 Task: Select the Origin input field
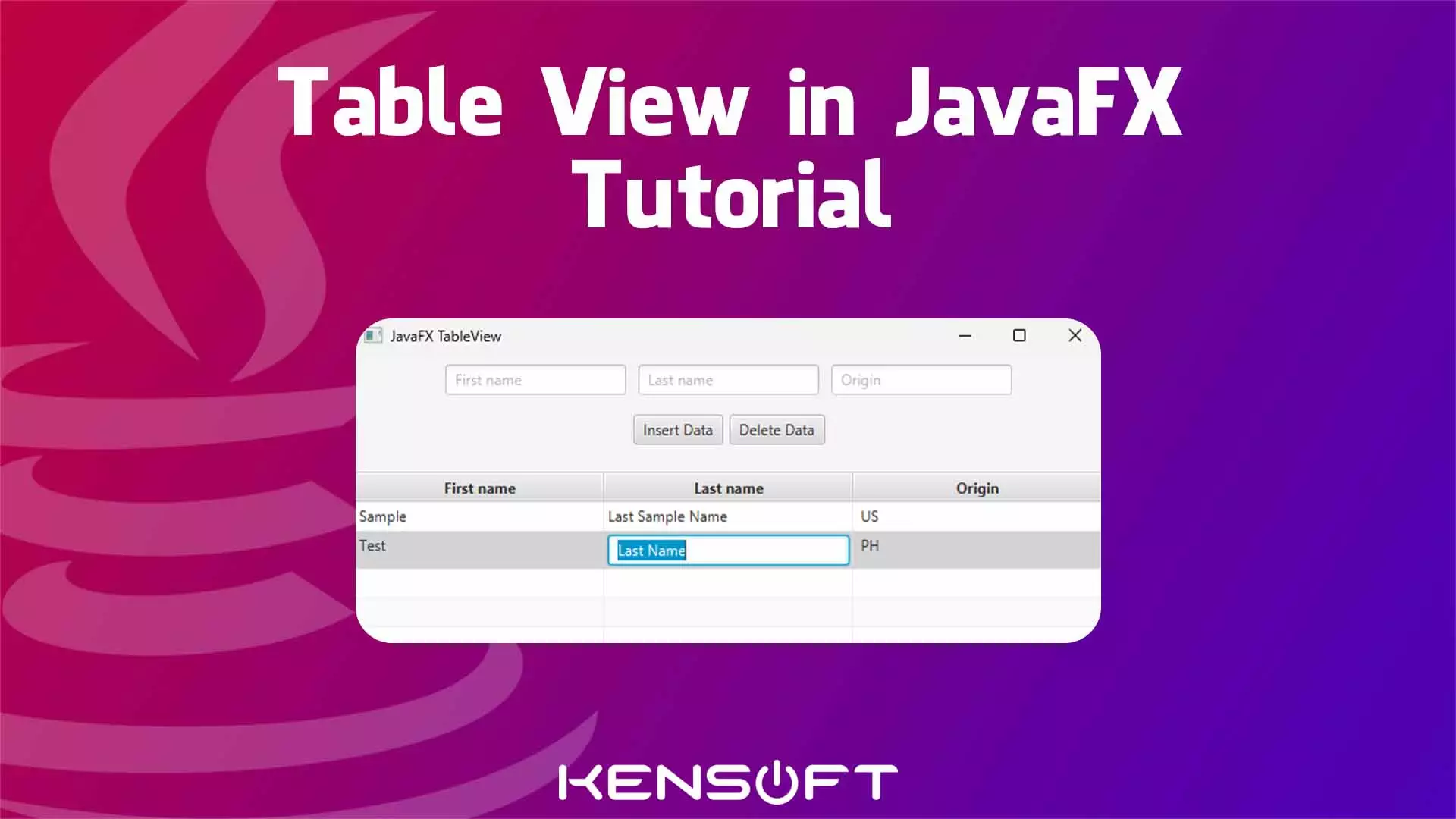point(921,380)
